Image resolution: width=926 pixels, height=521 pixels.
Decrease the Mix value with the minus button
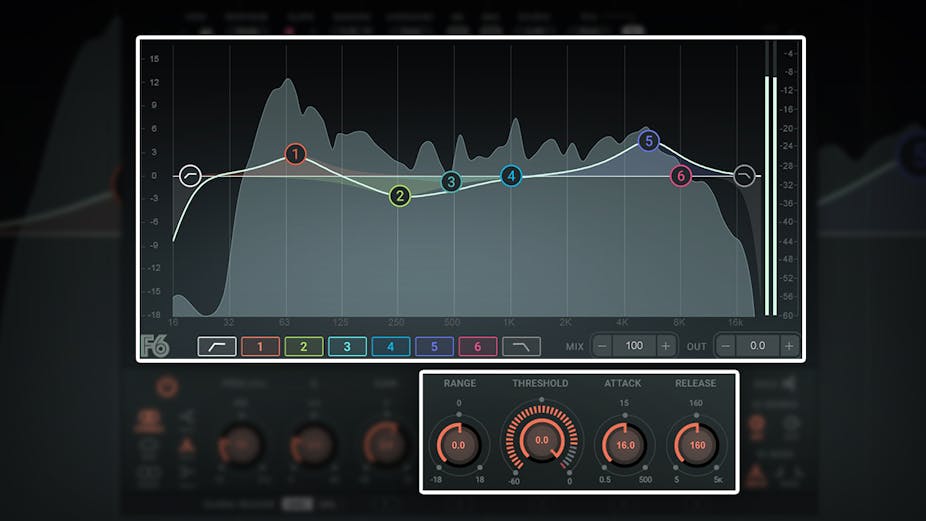pos(603,346)
